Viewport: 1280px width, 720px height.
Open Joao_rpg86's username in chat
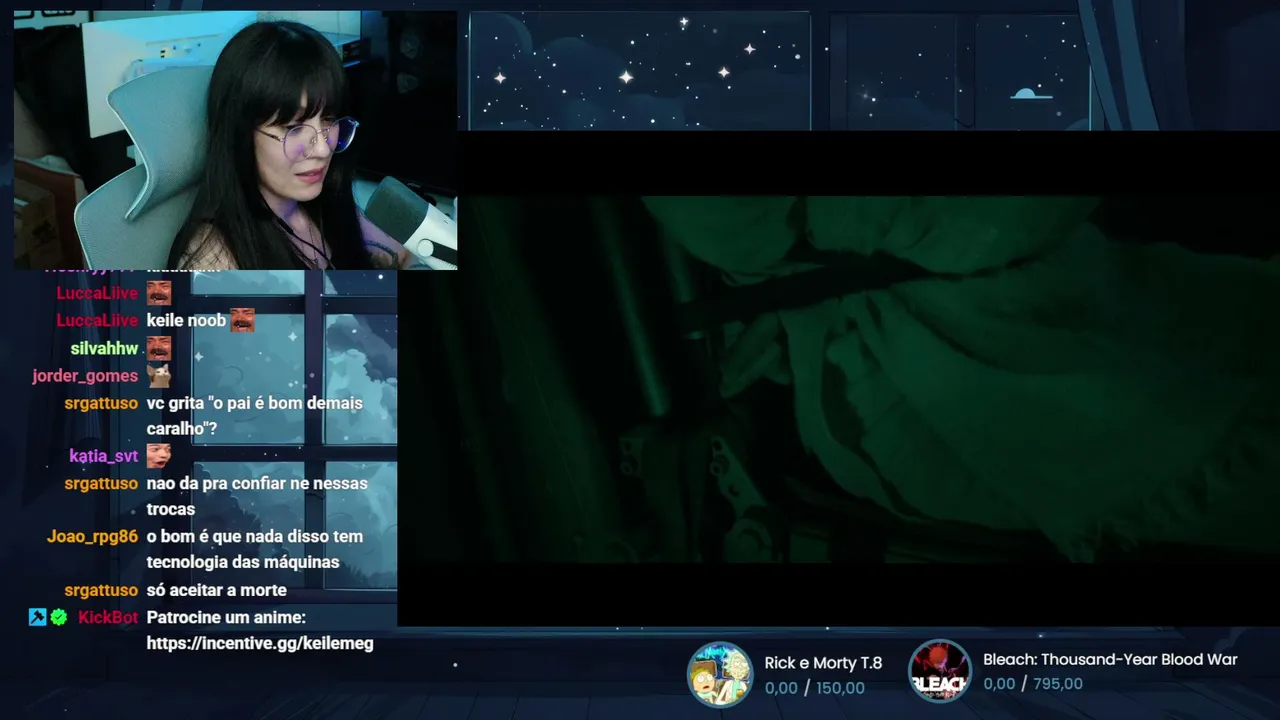click(x=92, y=536)
